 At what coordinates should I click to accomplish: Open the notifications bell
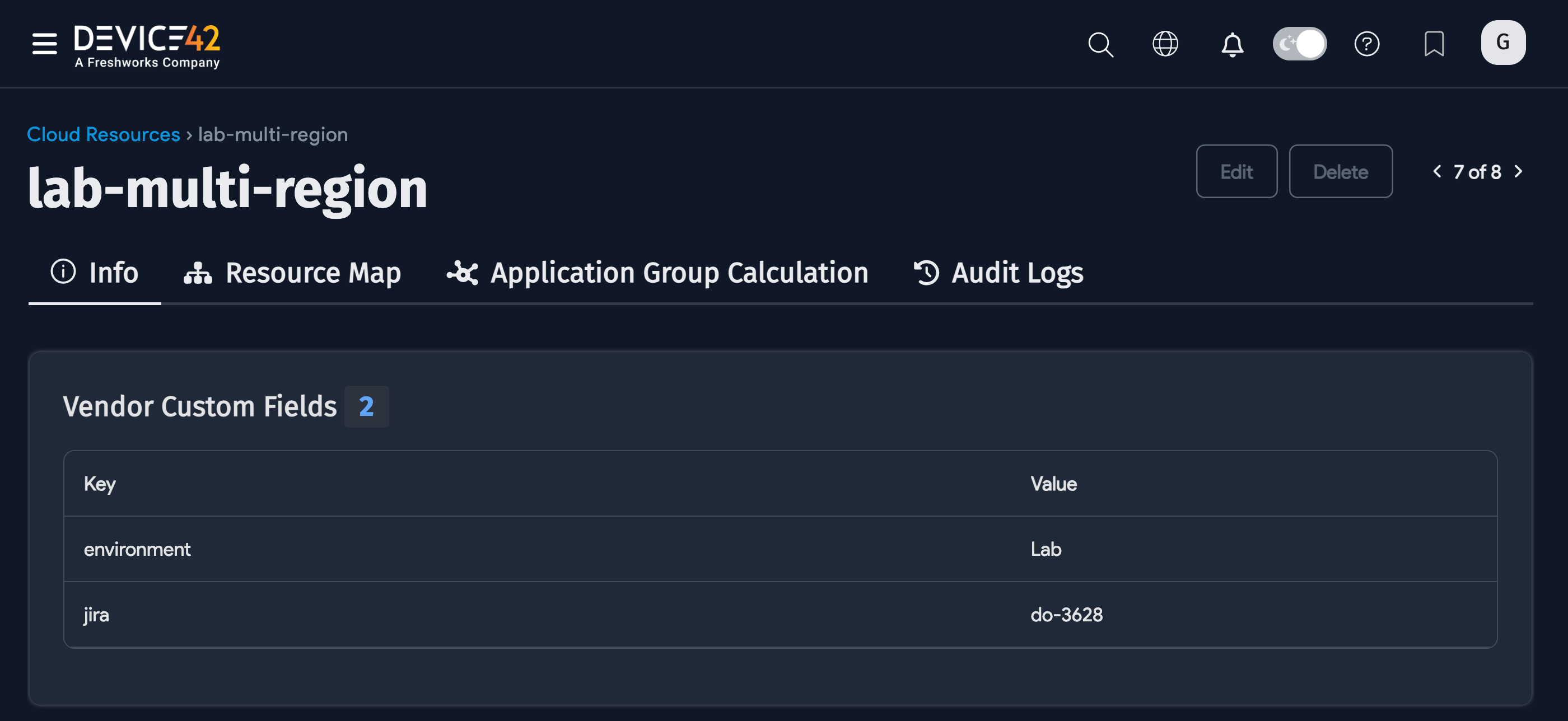(1232, 44)
